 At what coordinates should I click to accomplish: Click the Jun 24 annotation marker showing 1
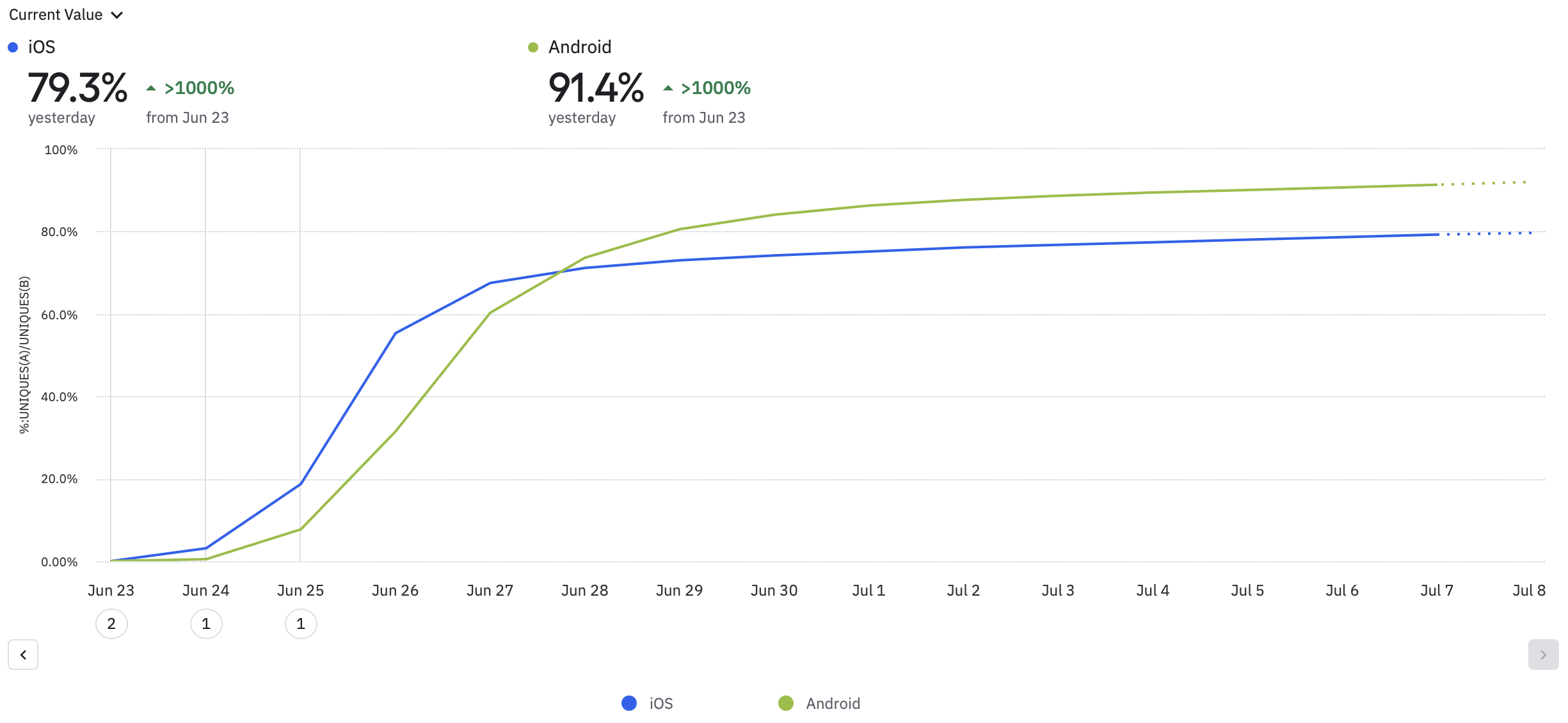tap(206, 624)
